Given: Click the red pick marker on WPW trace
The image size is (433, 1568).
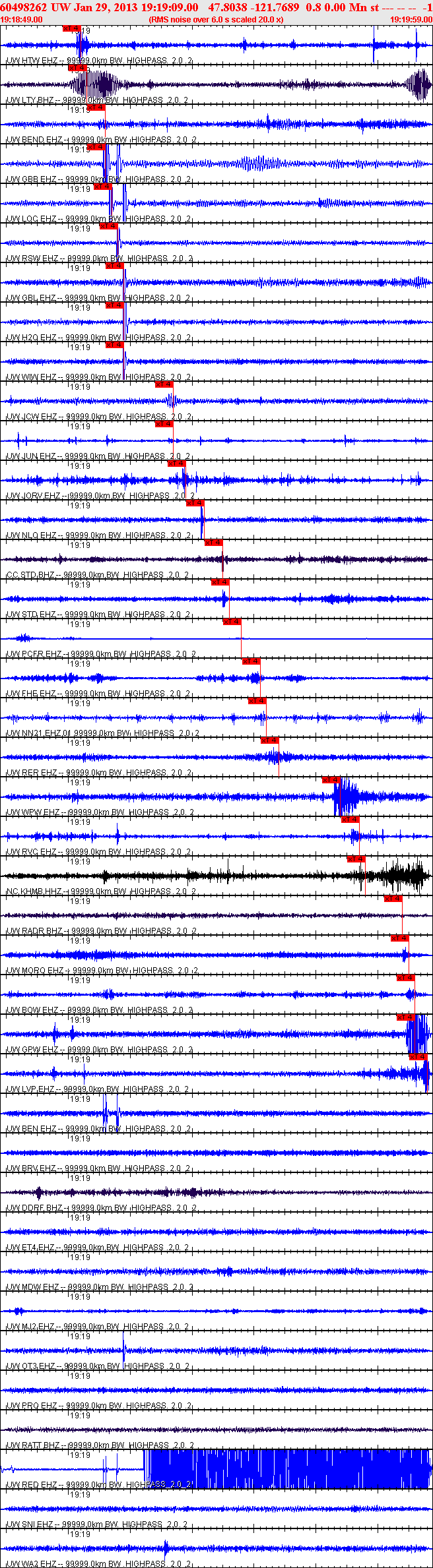Looking at the screenshot, I should point(331,780).
